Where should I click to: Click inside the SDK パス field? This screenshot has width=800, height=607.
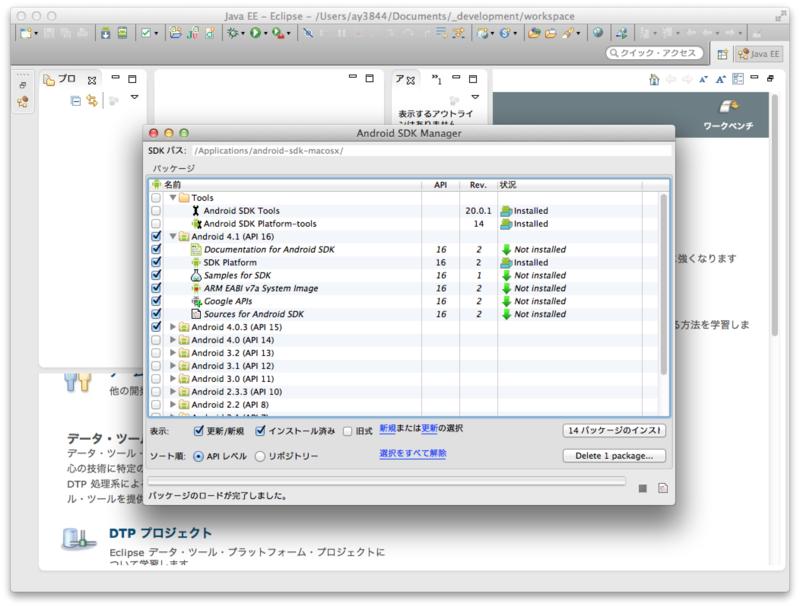pos(400,152)
